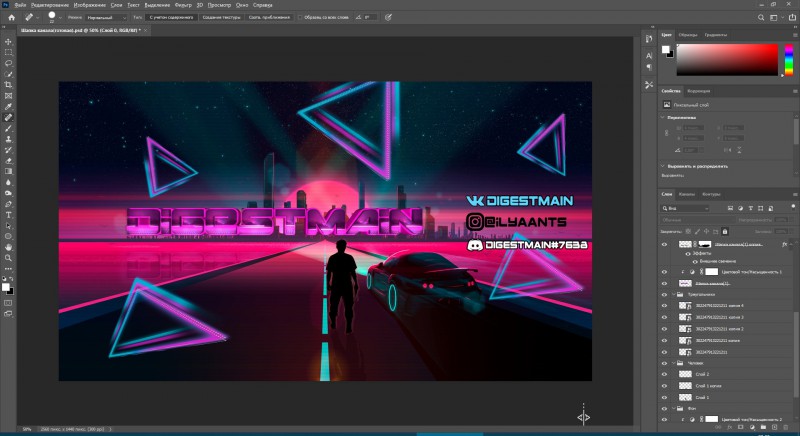
Task: Select the Pen tool
Action: 8,204
